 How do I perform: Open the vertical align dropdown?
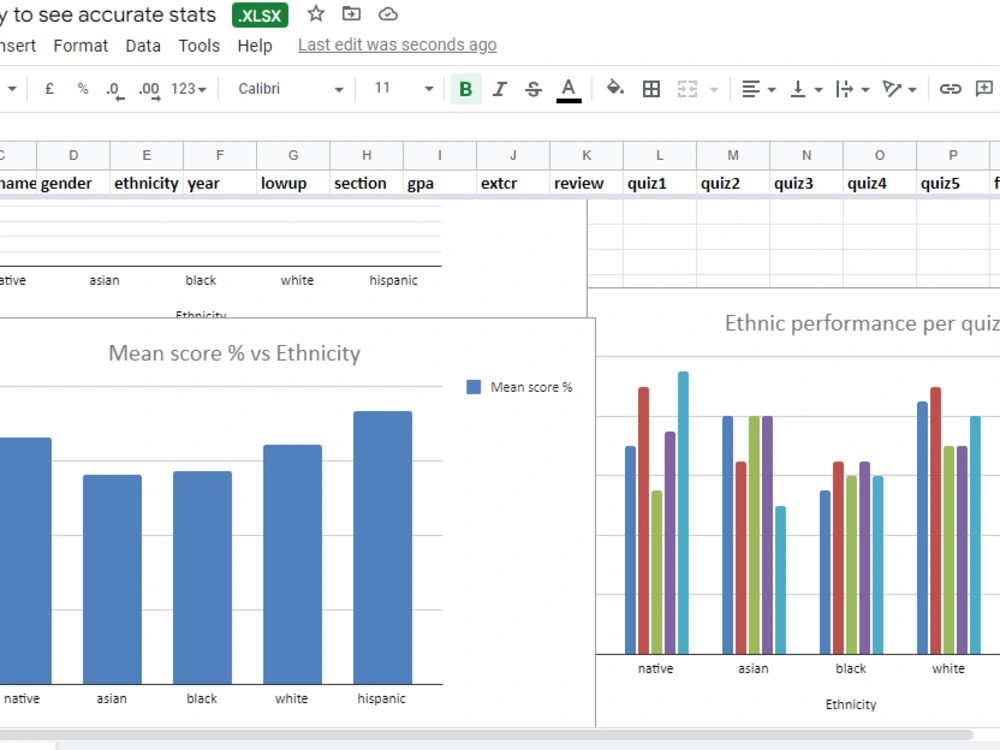805,89
